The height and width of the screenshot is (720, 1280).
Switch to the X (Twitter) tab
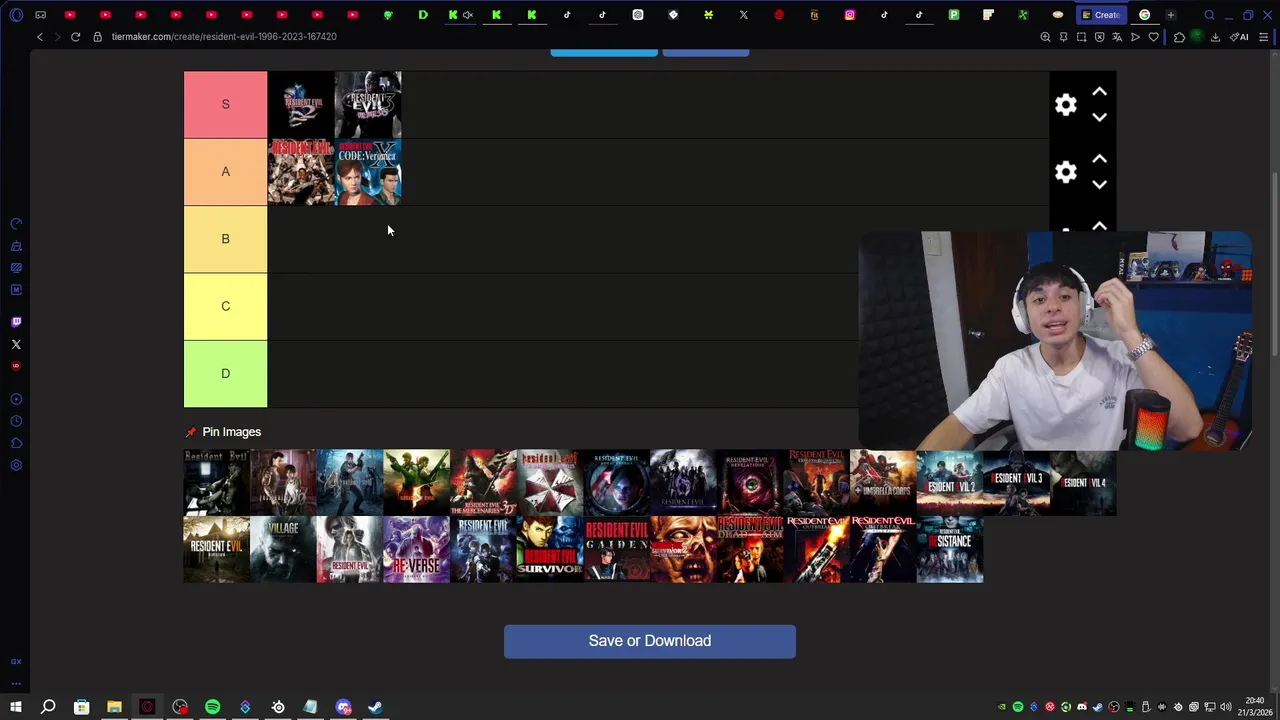pyautogui.click(x=744, y=15)
